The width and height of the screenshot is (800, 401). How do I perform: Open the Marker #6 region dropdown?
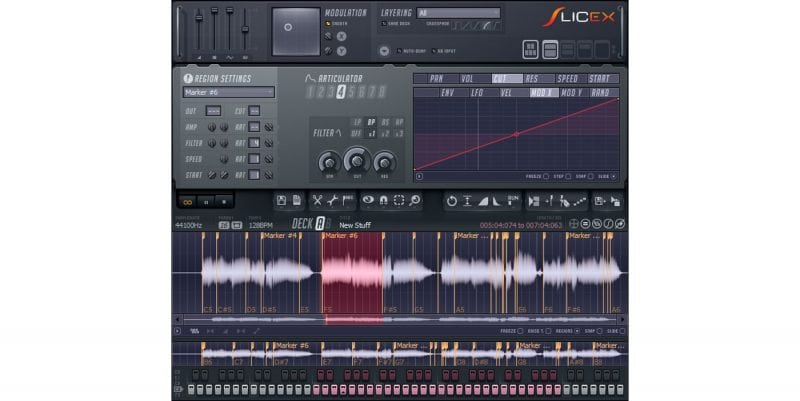(x=229, y=92)
